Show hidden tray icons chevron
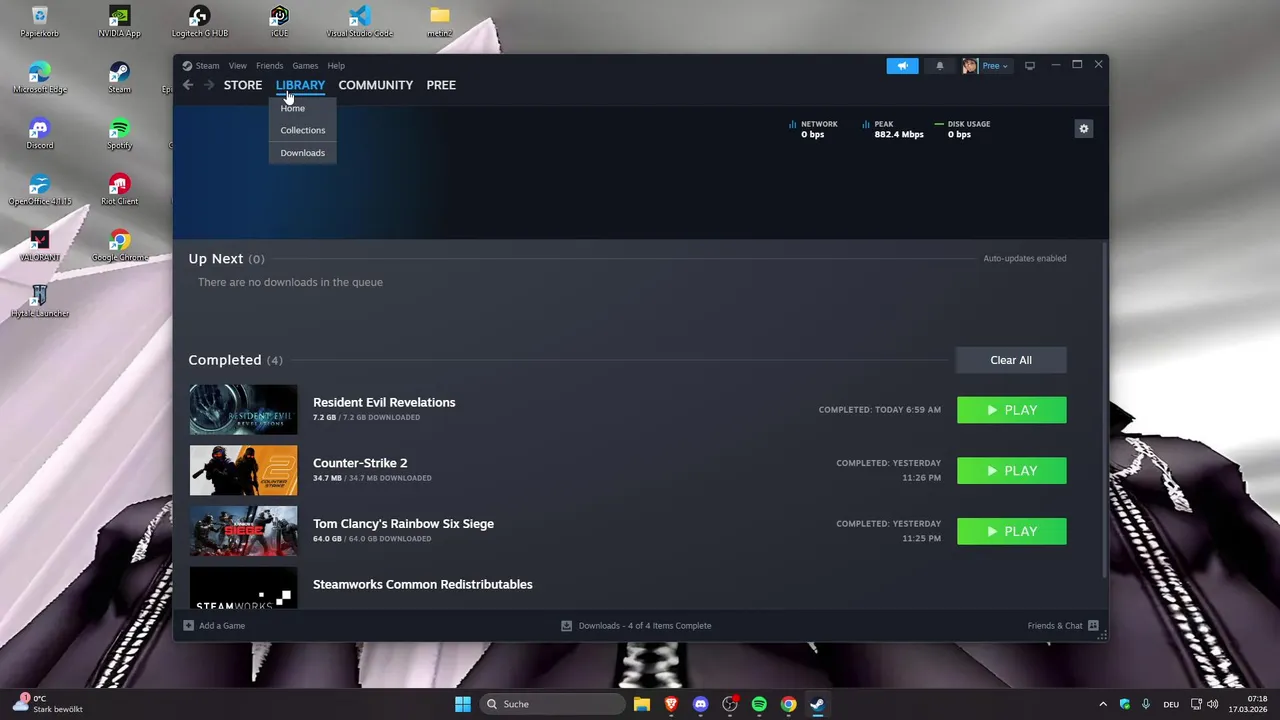Viewport: 1280px width, 720px height. (x=1103, y=704)
